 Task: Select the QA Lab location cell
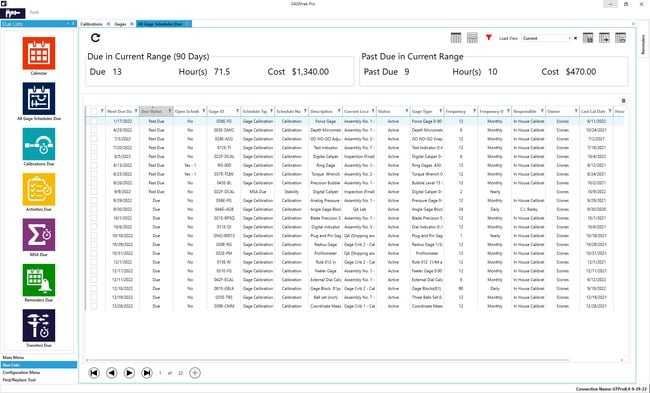pyautogui.click(x=359, y=209)
